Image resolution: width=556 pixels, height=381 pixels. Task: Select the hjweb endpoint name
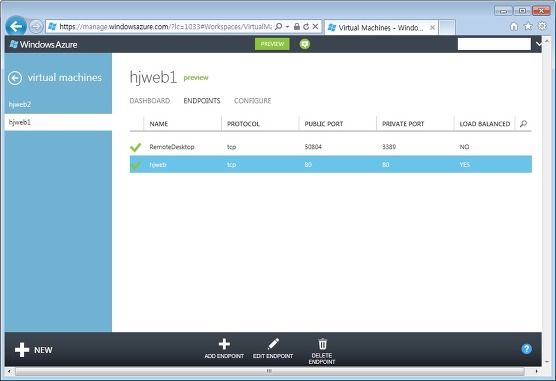pos(158,165)
